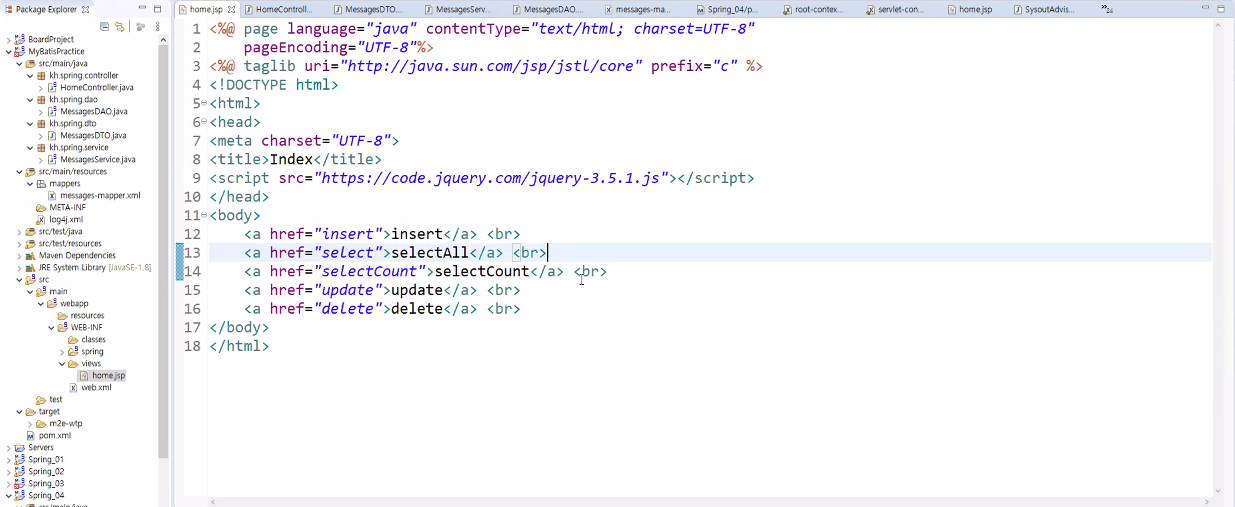The width and height of the screenshot is (1235, 507).
Task: Select the Servers project
Action: 41,447
